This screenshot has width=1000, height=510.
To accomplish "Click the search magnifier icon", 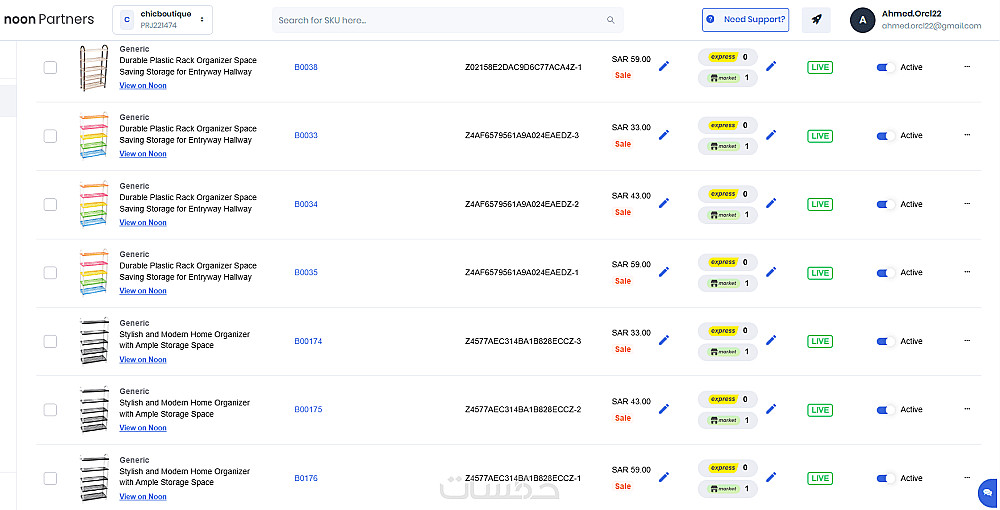I will tap(611, 20).
